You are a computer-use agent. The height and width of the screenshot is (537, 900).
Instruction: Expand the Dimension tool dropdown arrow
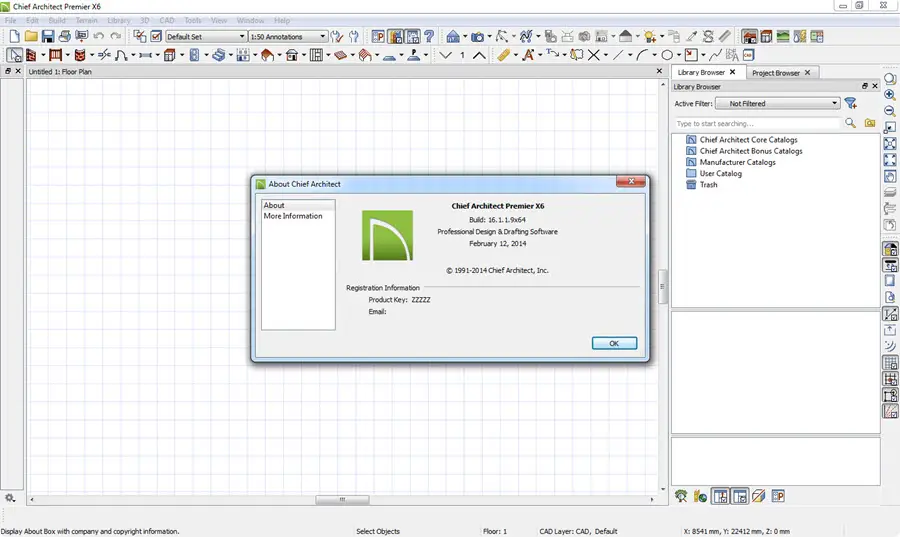pos(515,56)
